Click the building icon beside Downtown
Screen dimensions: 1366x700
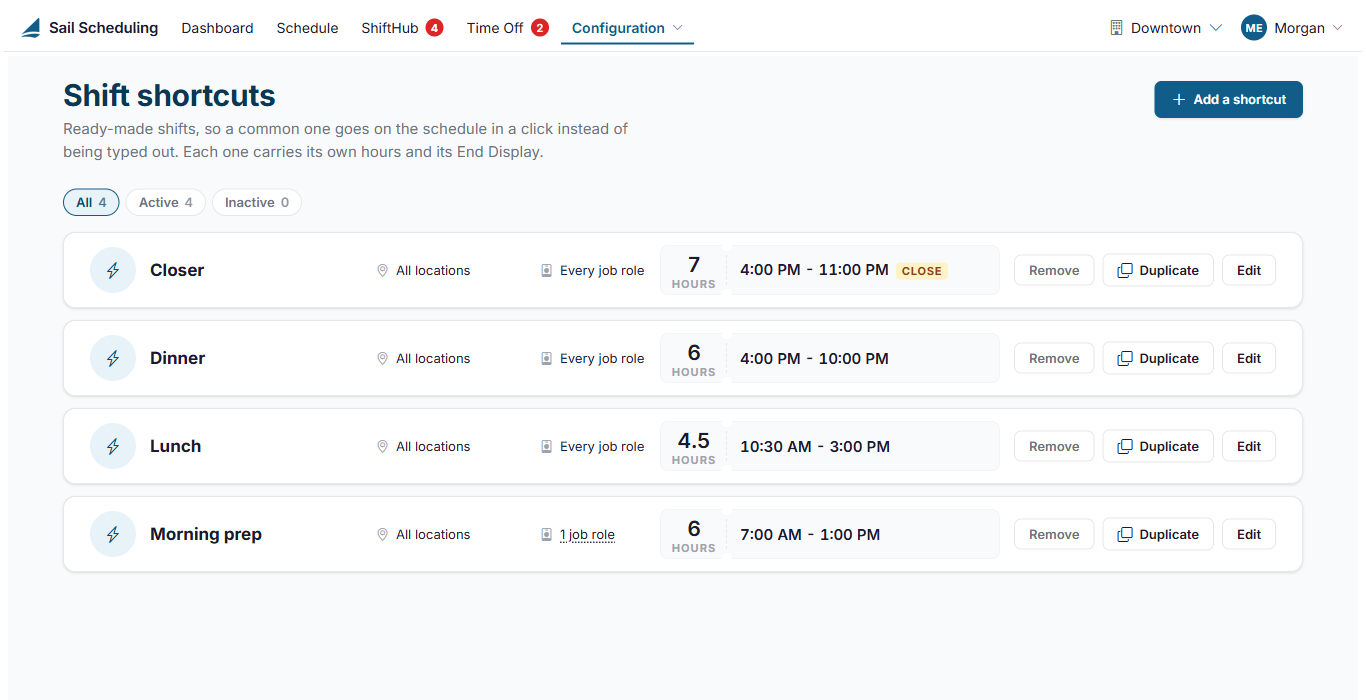(x=1117, y=28)
